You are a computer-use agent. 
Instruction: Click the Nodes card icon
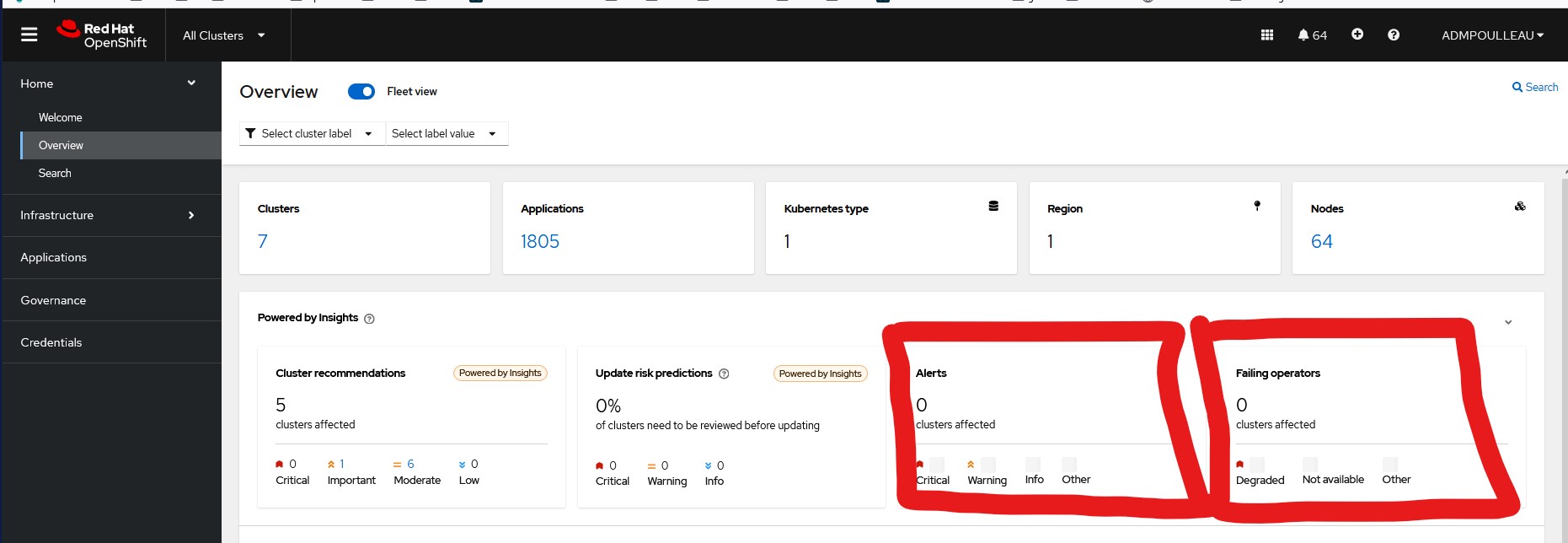pos(1520,206)
